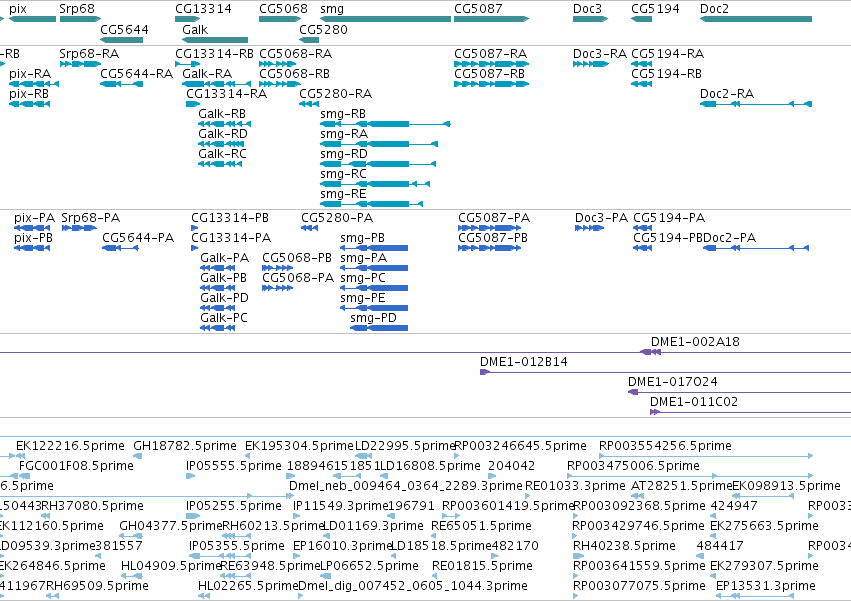Viewport: 851px width, 601px height.
Task: Select transcript Galk-RD
Action: 221,144
